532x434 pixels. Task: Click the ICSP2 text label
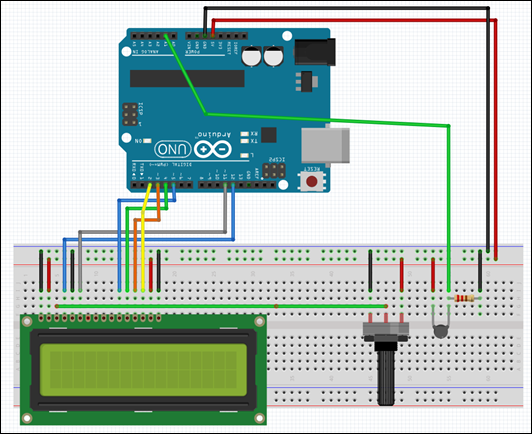277,159
